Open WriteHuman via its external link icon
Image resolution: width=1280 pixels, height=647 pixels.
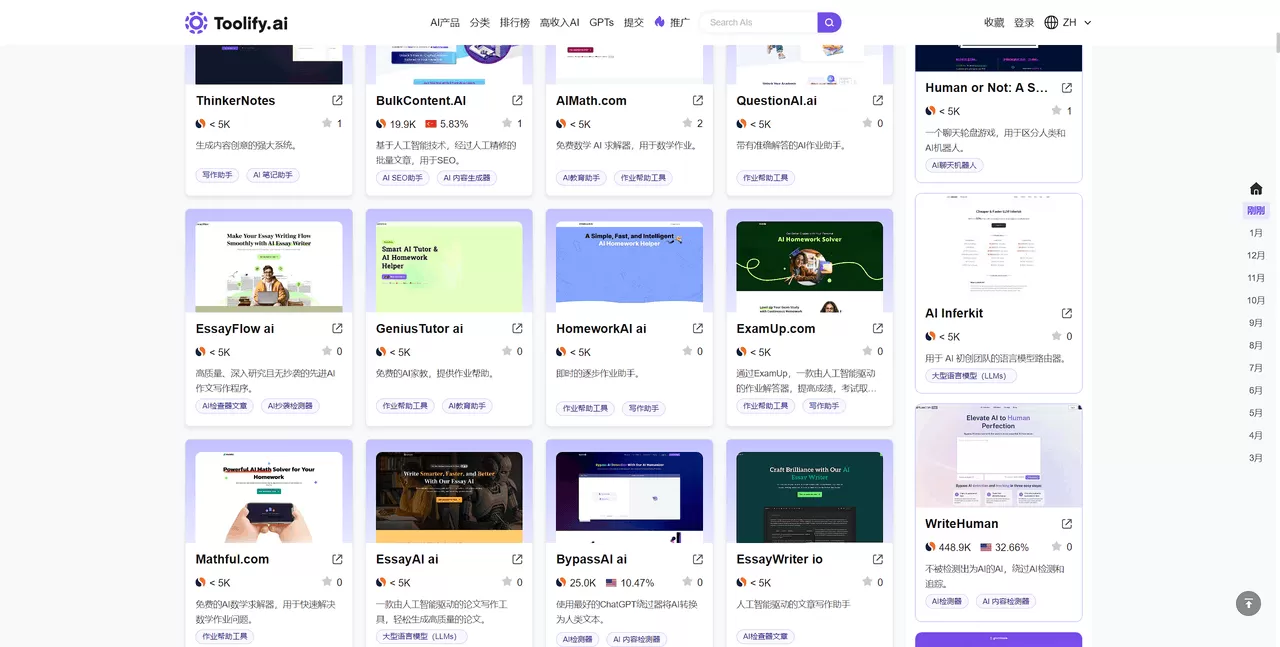point(1066,523)
